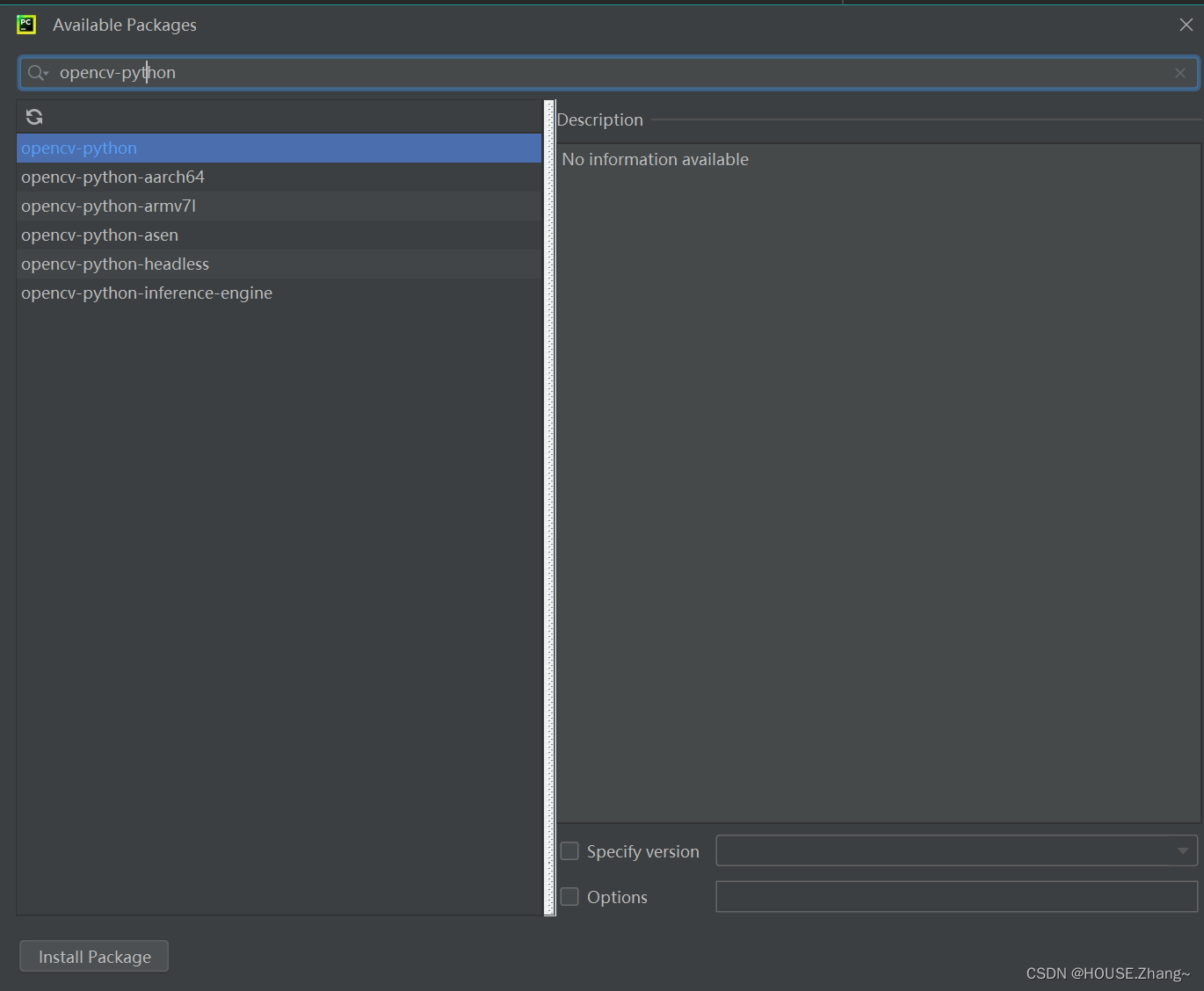1204x991 pixels.
Task: Pick opencv-python-headless from results
Action: click(x=115, y=264)
